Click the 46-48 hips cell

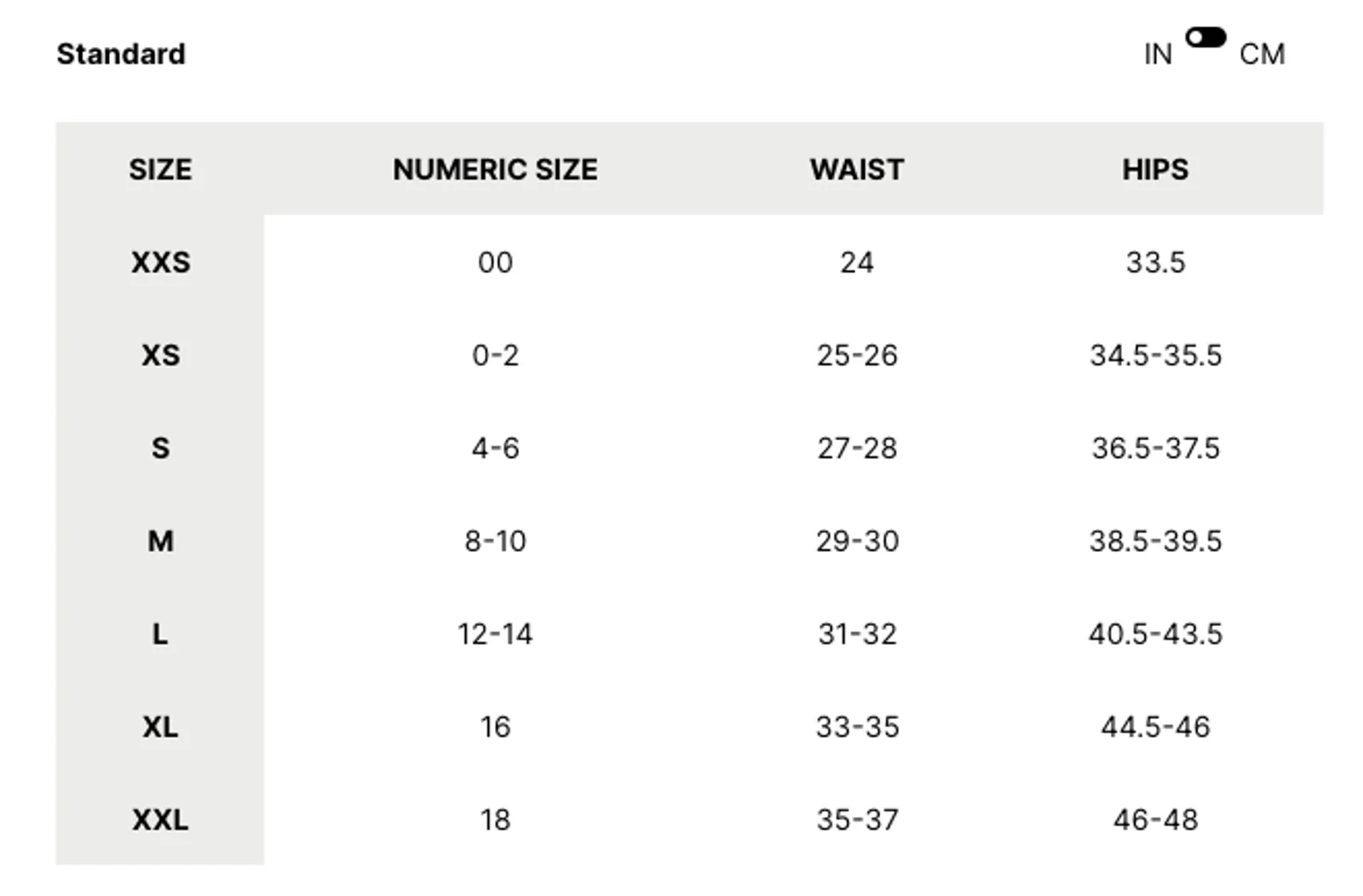(x=1155, y=819)
